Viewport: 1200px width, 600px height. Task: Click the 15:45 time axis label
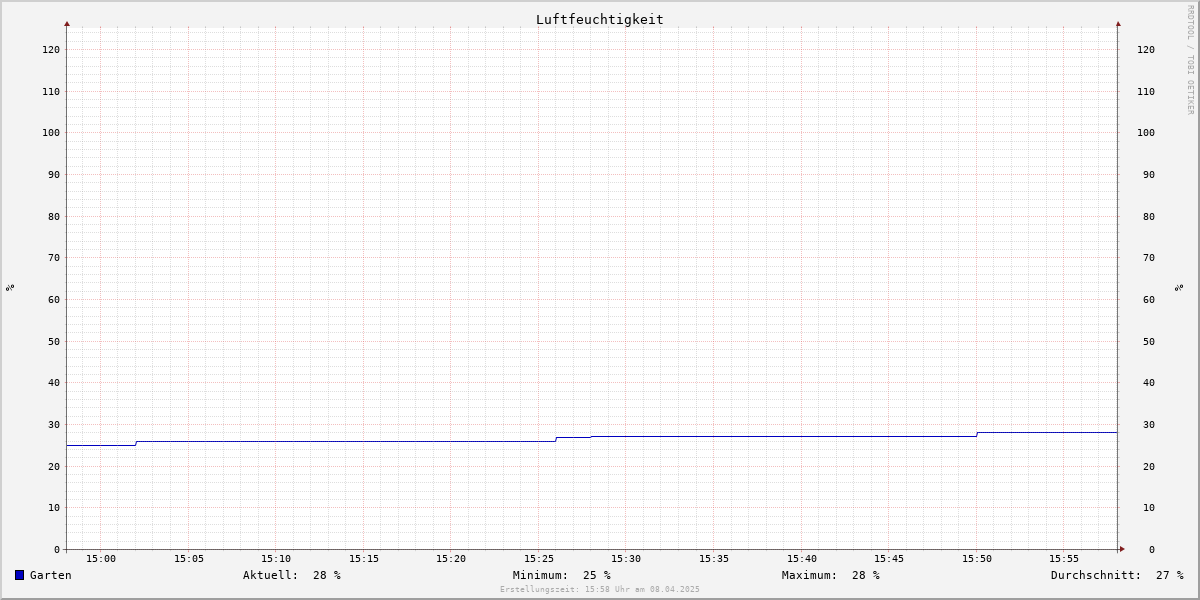pyautogui.click(x=889, y=558)
